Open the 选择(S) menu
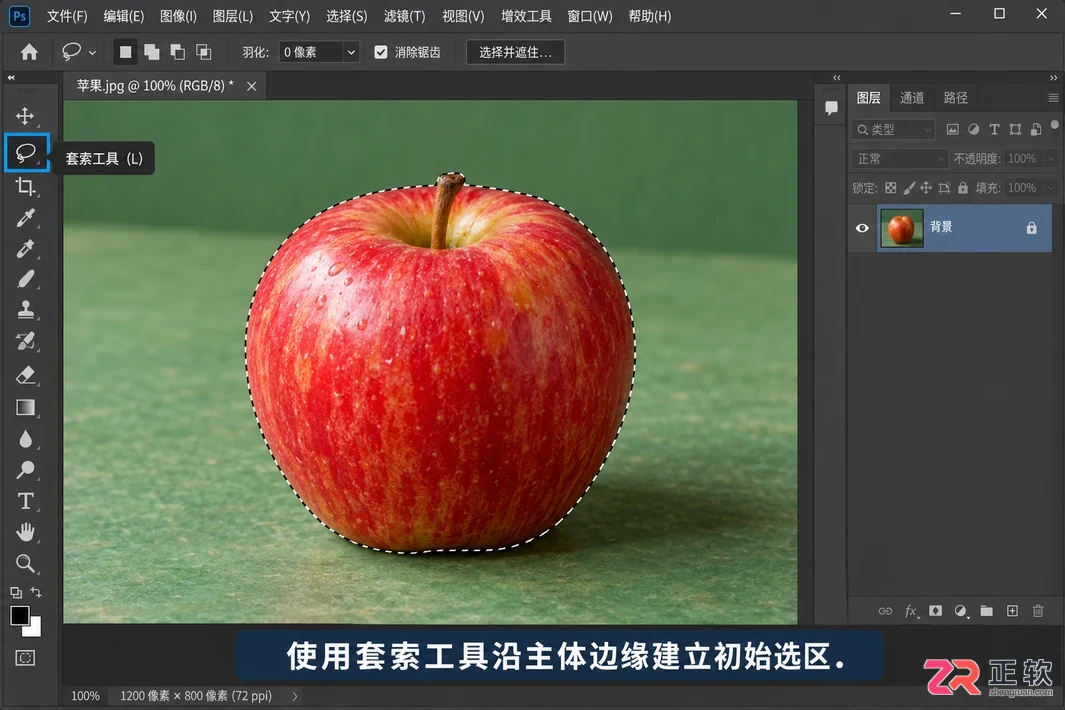This screenshot has width=1065, height=710. point(346,16)
